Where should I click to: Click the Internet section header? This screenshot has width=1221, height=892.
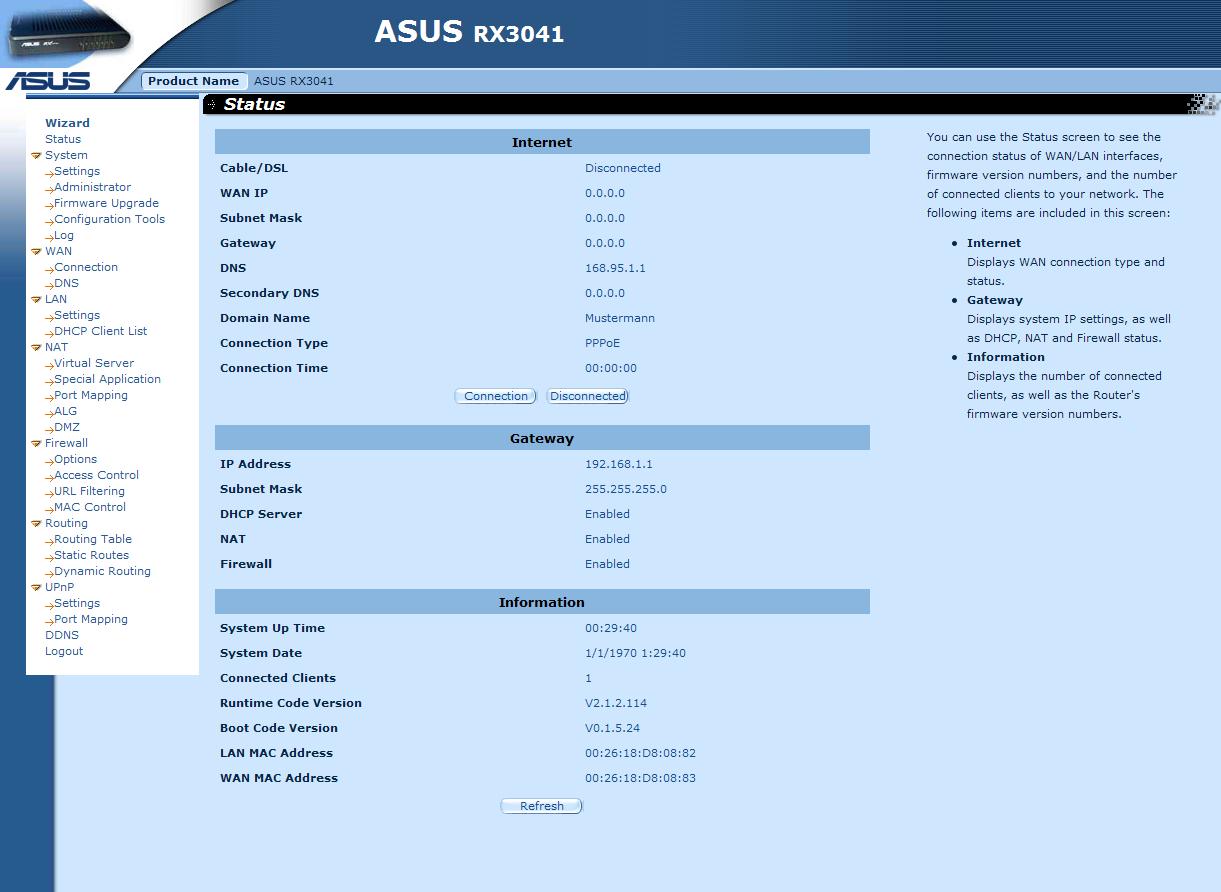542,142
